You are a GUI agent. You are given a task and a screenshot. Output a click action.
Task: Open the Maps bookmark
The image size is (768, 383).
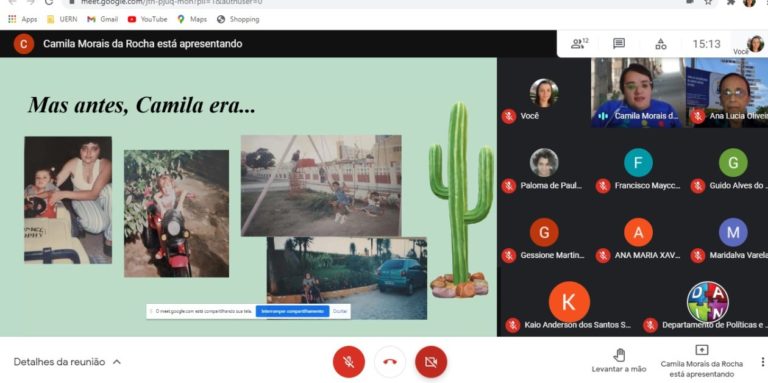click(192, 19)
